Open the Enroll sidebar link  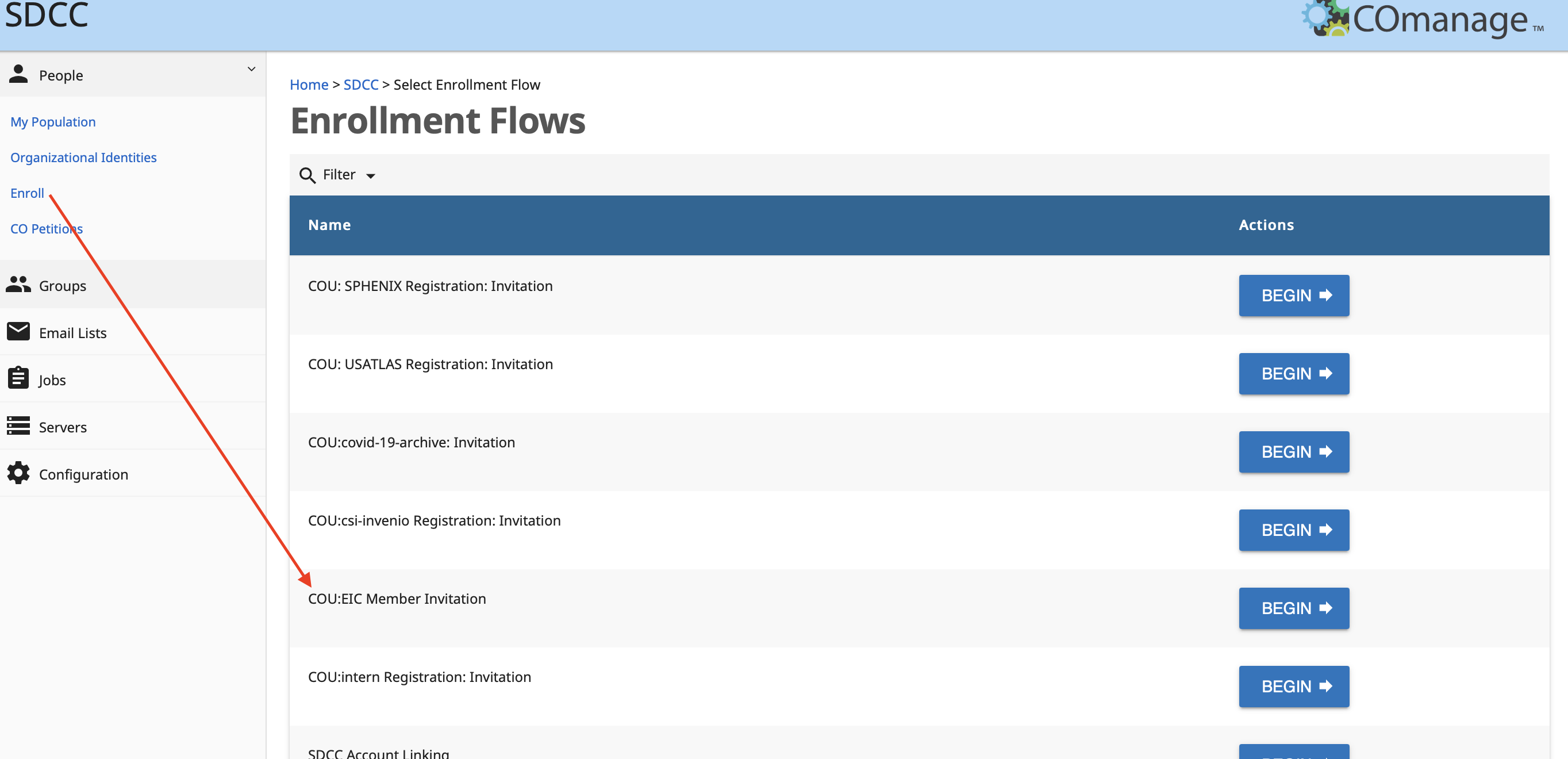[x=28, y=193]
